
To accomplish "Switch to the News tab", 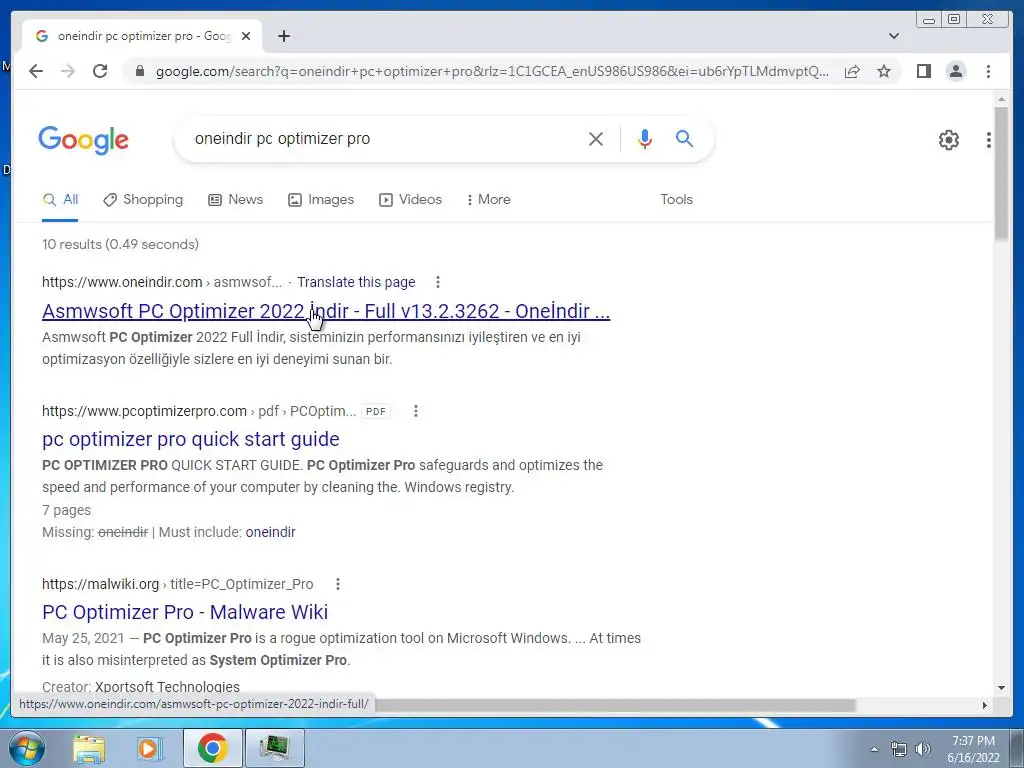I will (236, 199).
